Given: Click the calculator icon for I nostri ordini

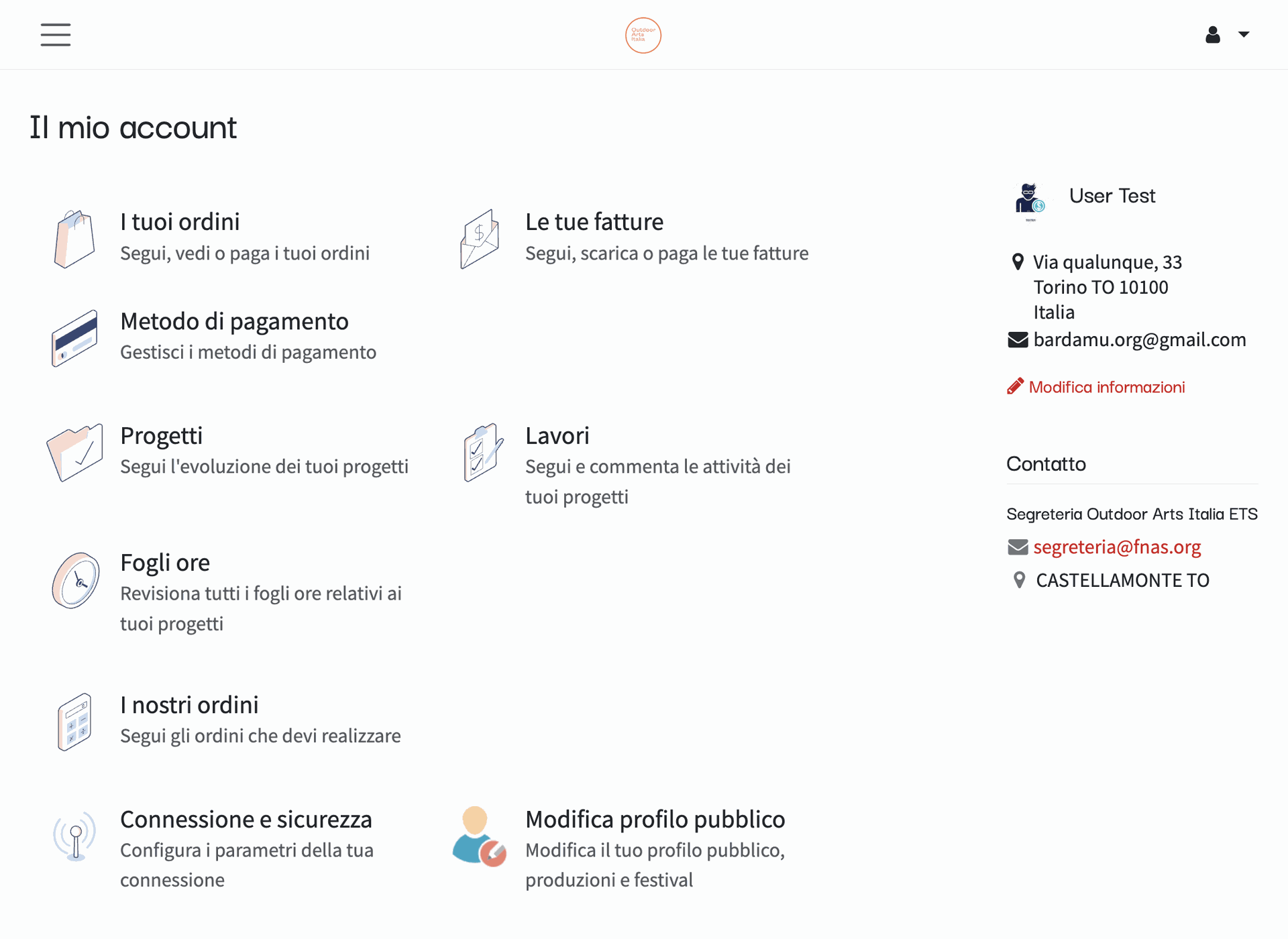Looking at the screenshot, I should tap(74, 722).
